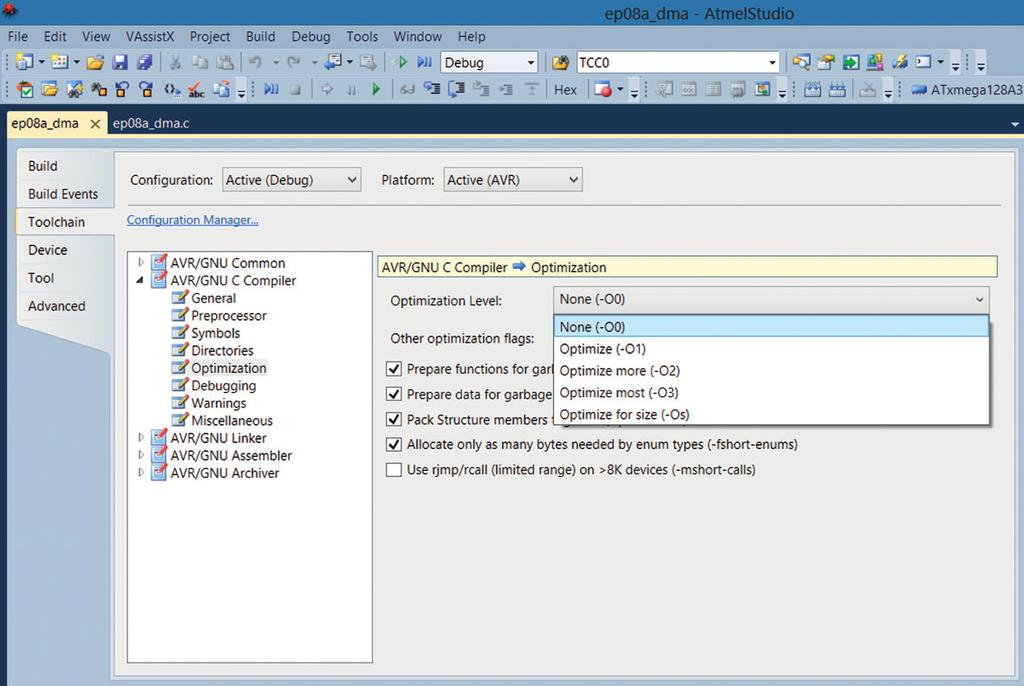
Task: Click the Redo arrow icon
Action: [x=294, y=62]
